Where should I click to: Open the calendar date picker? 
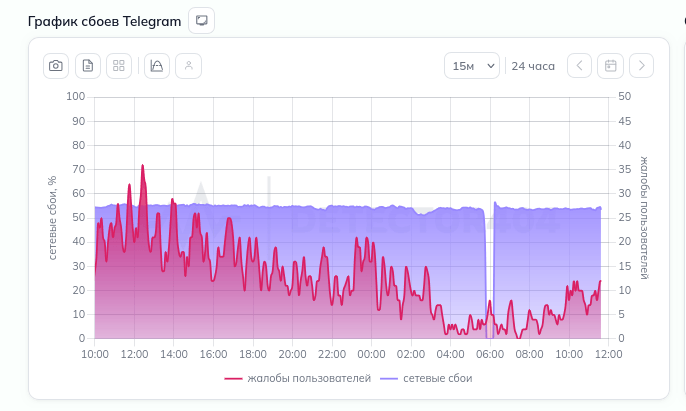610,66
